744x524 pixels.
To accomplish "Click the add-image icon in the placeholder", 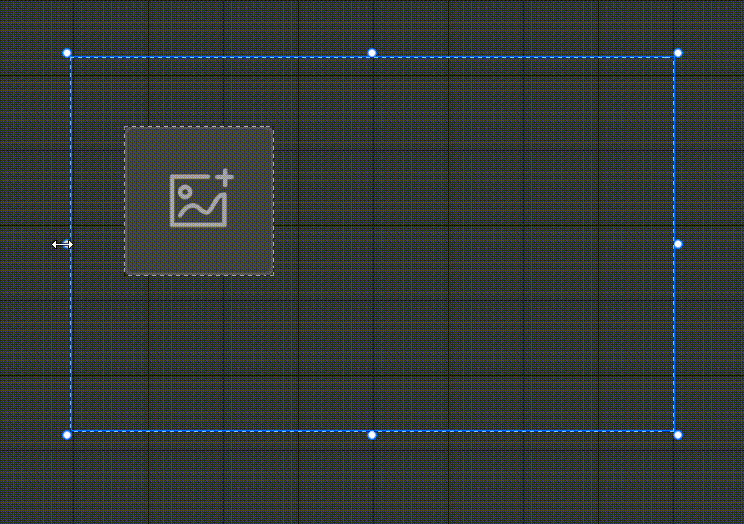I will point(201,198).
